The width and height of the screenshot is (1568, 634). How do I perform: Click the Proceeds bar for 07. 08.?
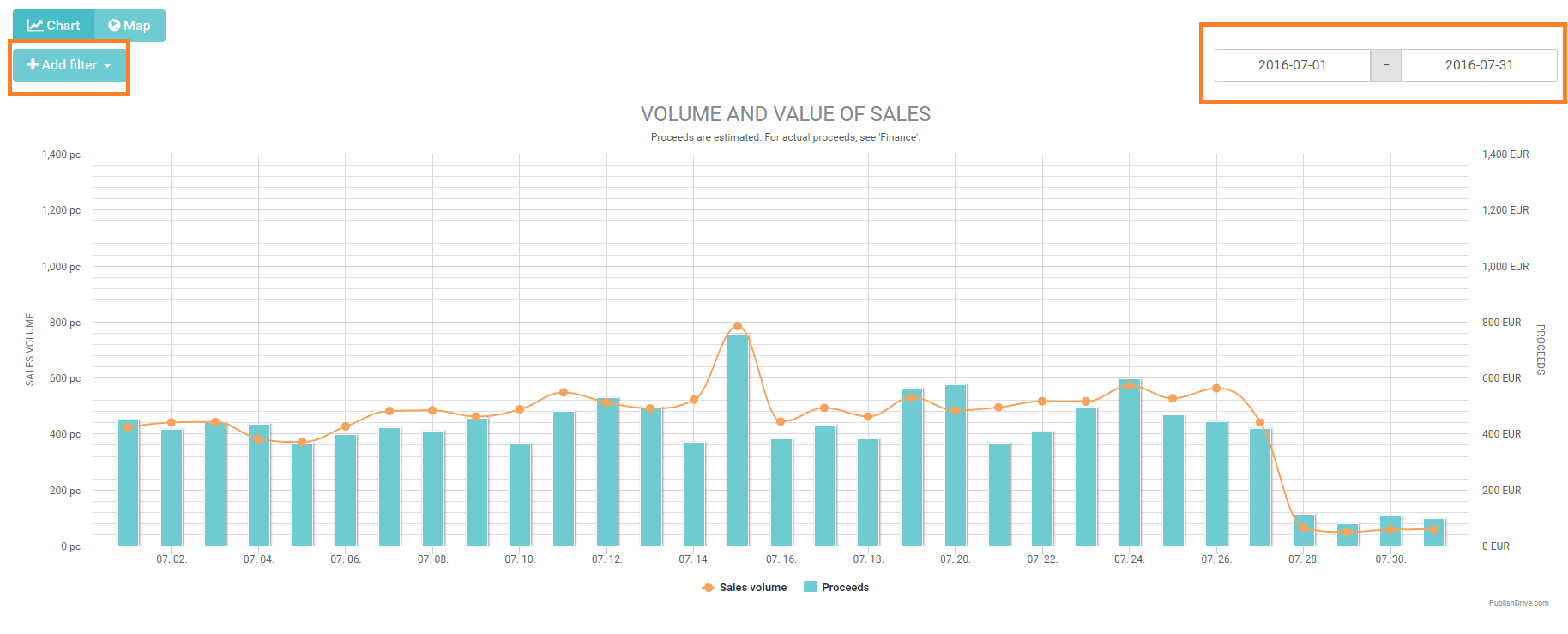pyautogui.click(x=433, y=489)
